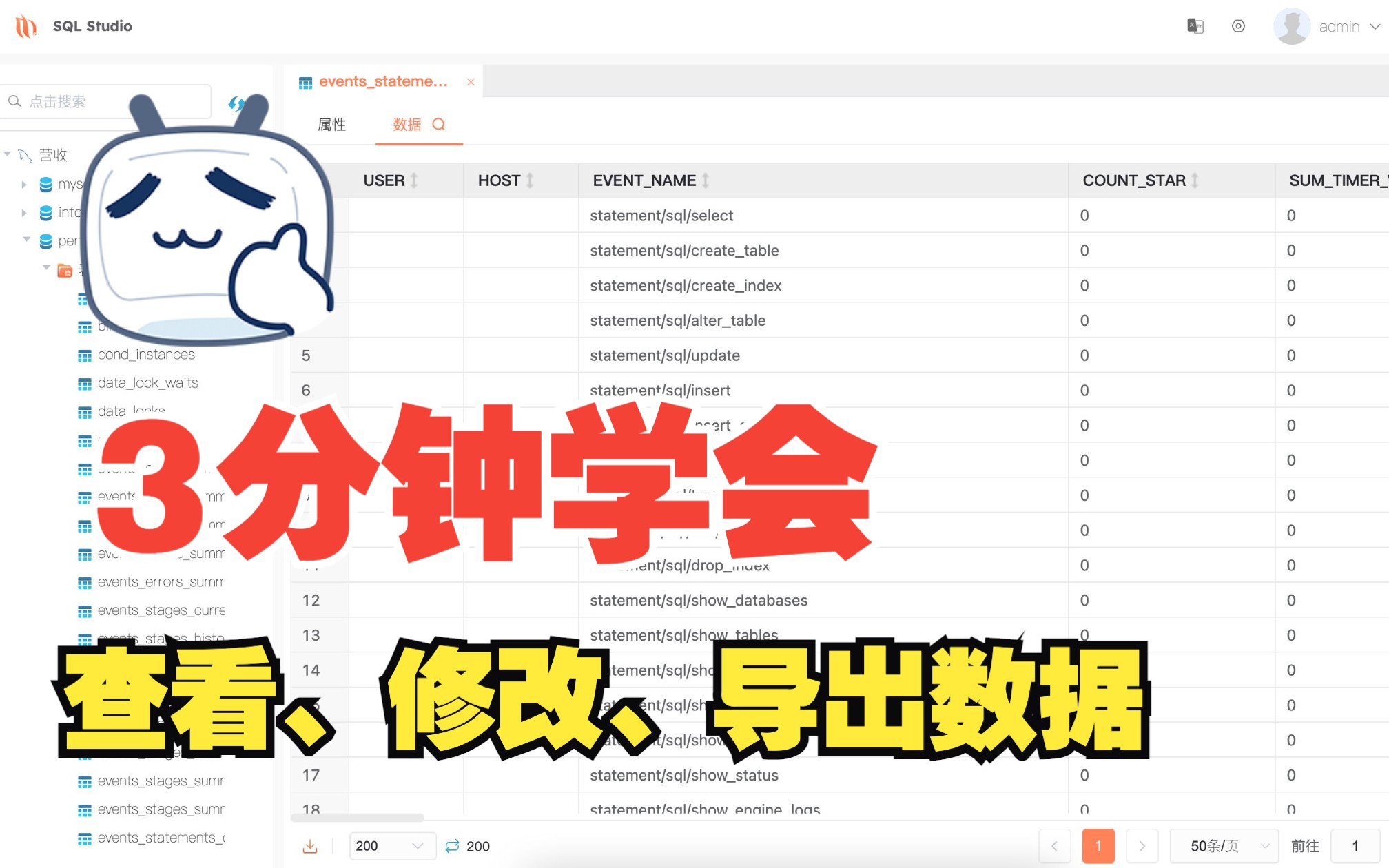1389x868 pixels.
Task: Open settings via the gear icon
Action: click(1238, 25)
